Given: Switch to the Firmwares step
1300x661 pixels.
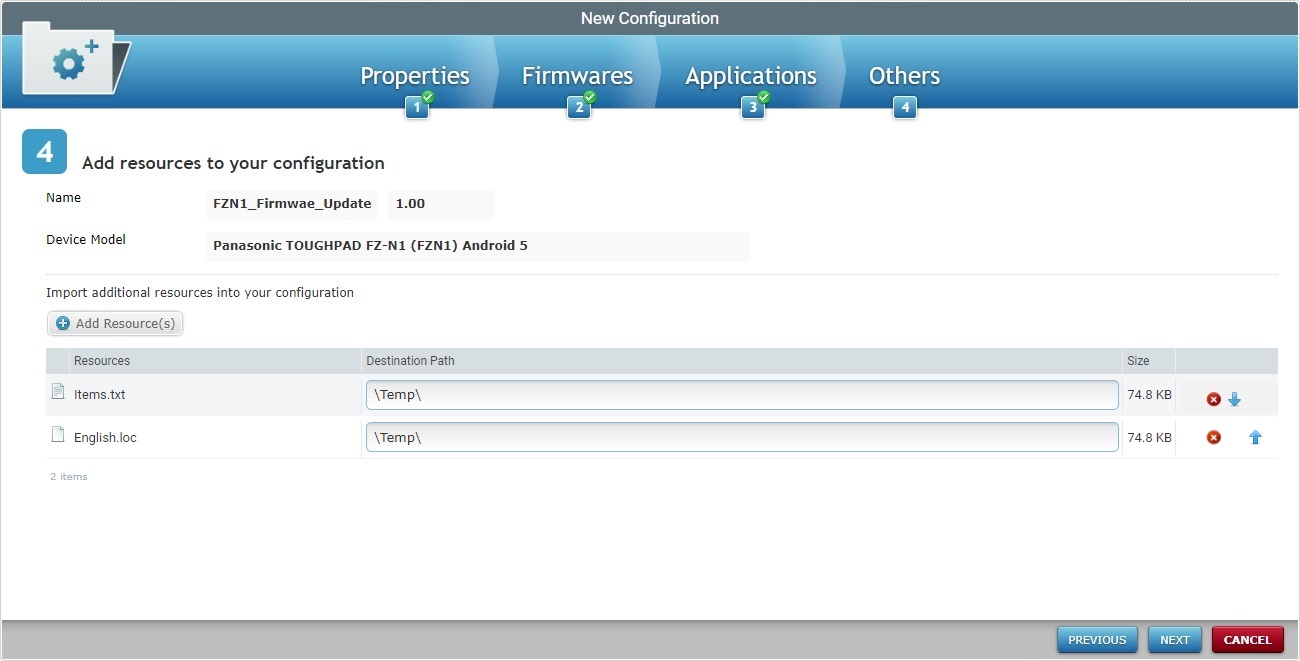Looking at the screenshot, I should pos(577,75).
